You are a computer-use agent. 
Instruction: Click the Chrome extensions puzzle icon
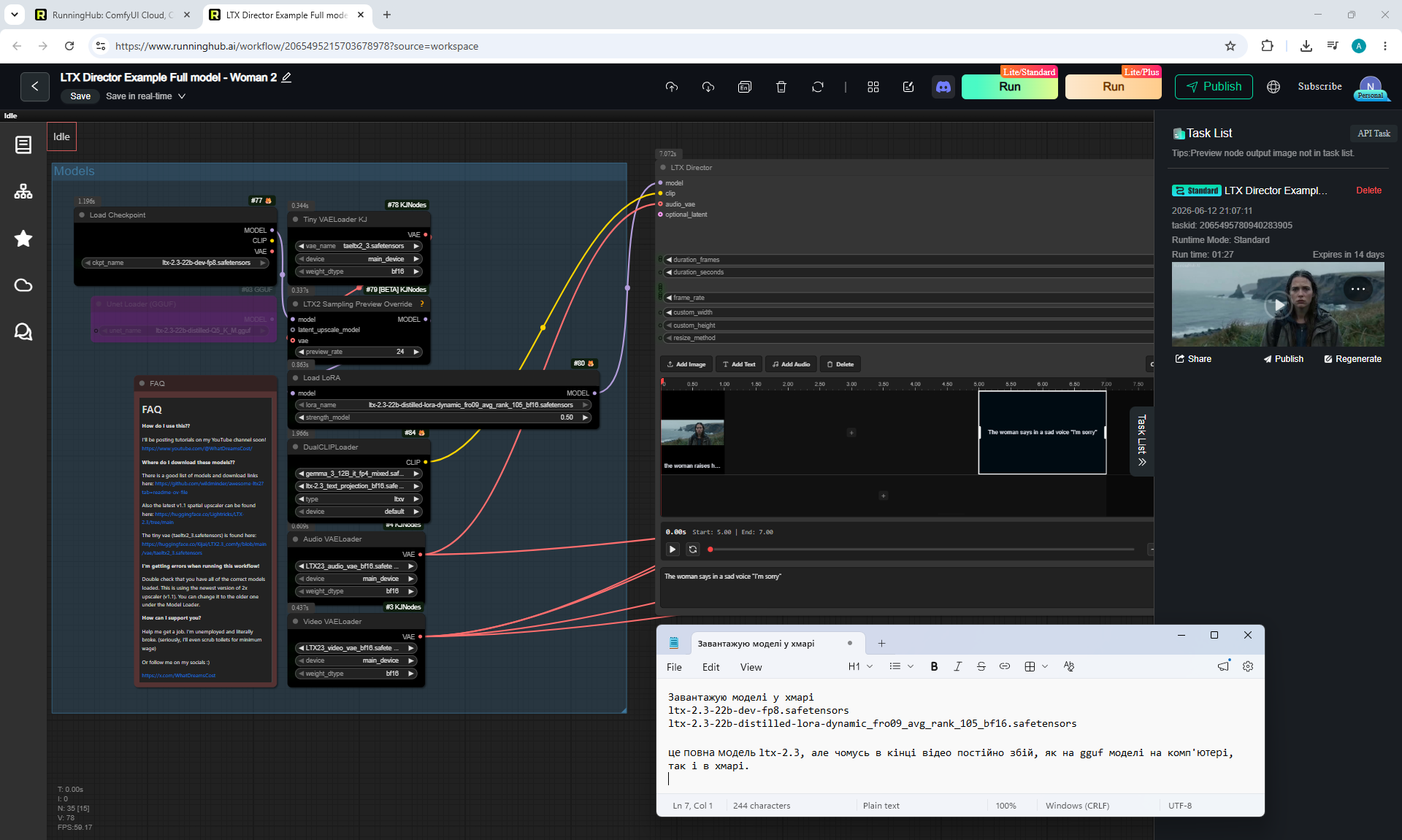pyautogui.click(x=1267, y=46)
